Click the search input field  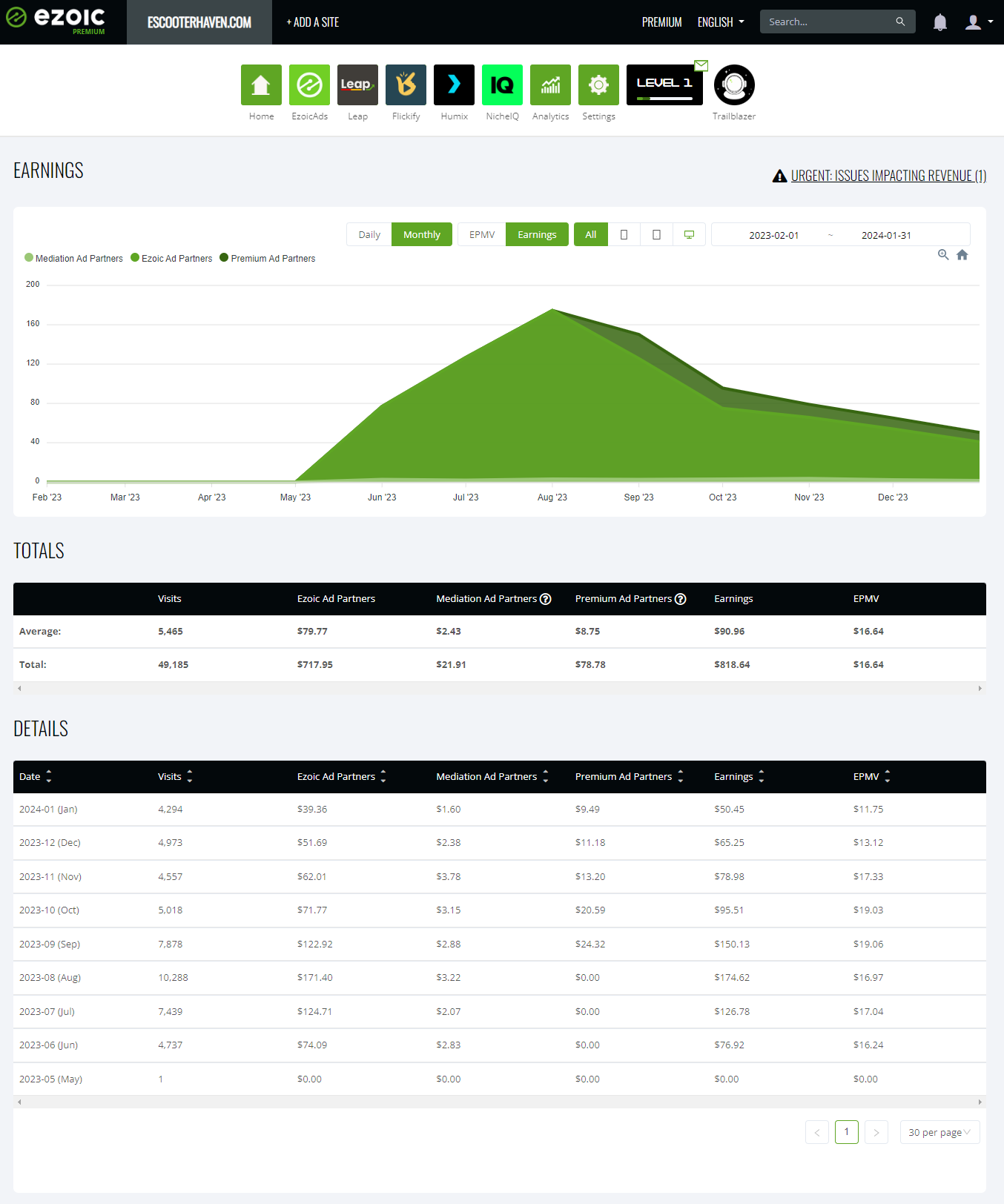[x=827, y=21]
